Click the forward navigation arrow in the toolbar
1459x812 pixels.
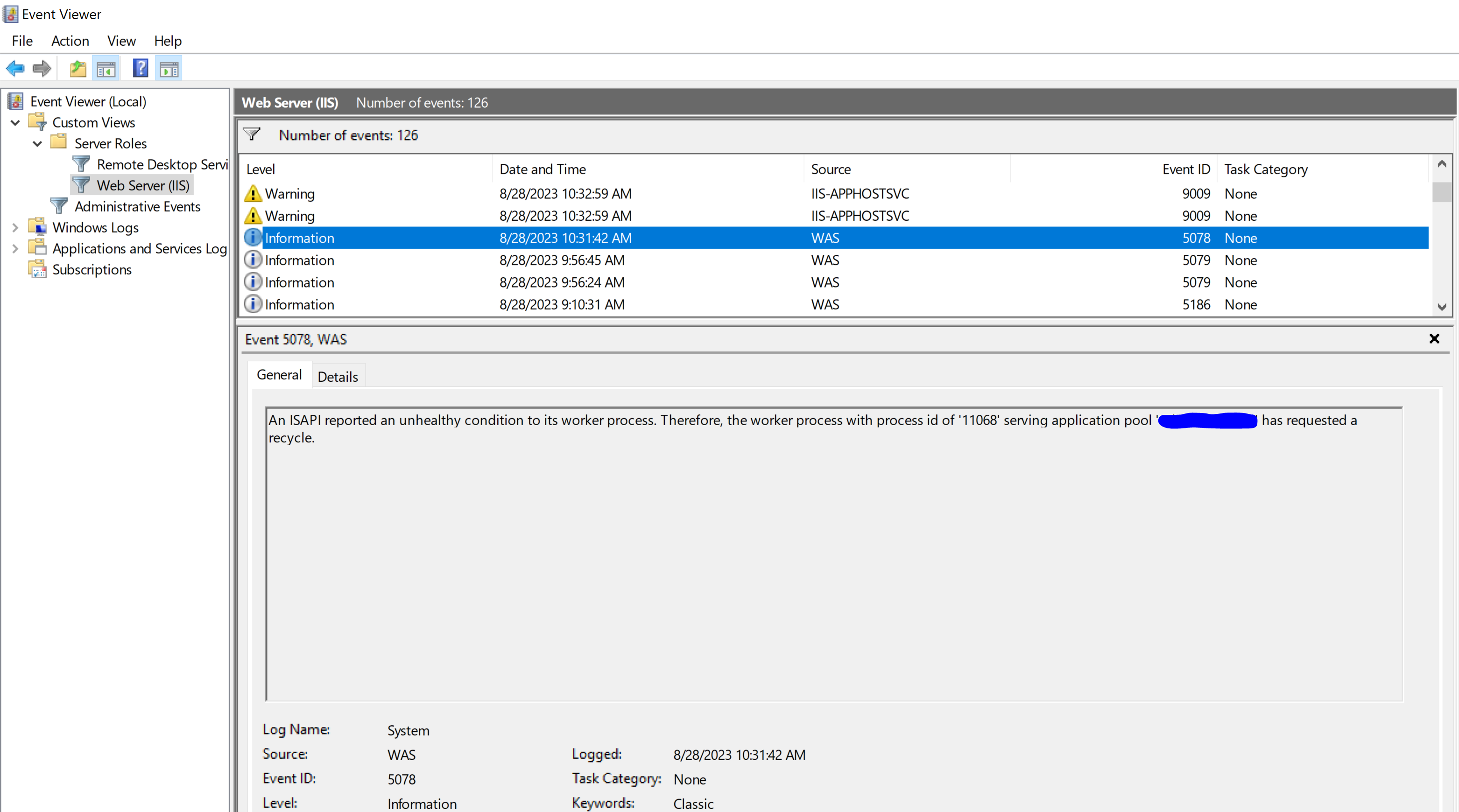pyautogui.click(x=42, y=68)
